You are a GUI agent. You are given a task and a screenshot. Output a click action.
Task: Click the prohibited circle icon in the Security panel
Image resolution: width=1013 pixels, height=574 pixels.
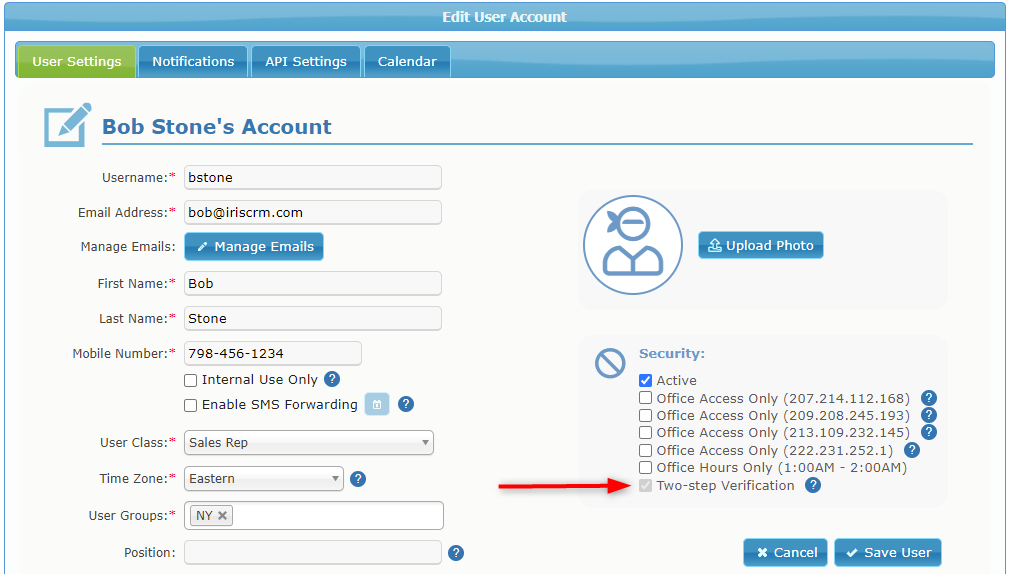pyautogui.click(x=611, y=363)
